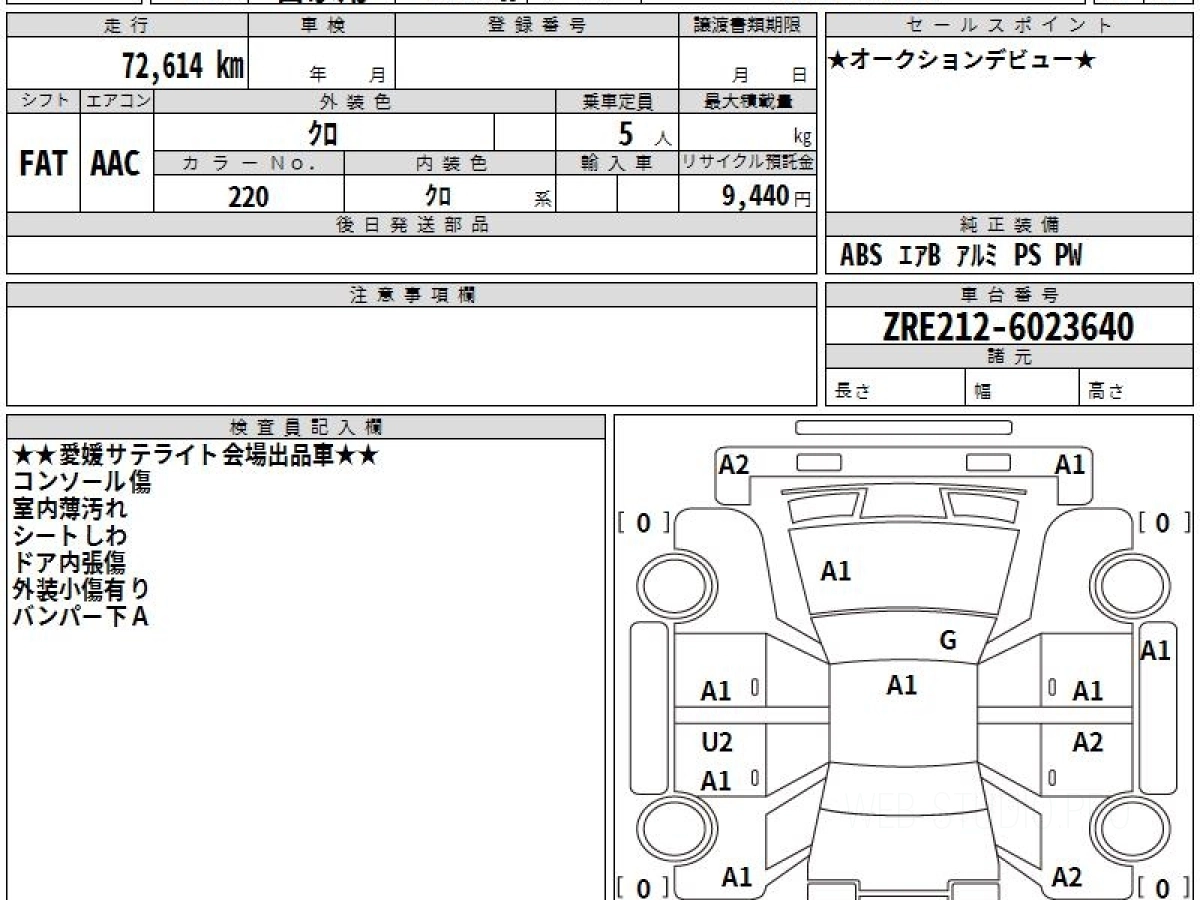The height and width of the screenshot is (900, 1200).
Task: Click the ドア内張傷 inspector note
Action: [x=70, y=562]
